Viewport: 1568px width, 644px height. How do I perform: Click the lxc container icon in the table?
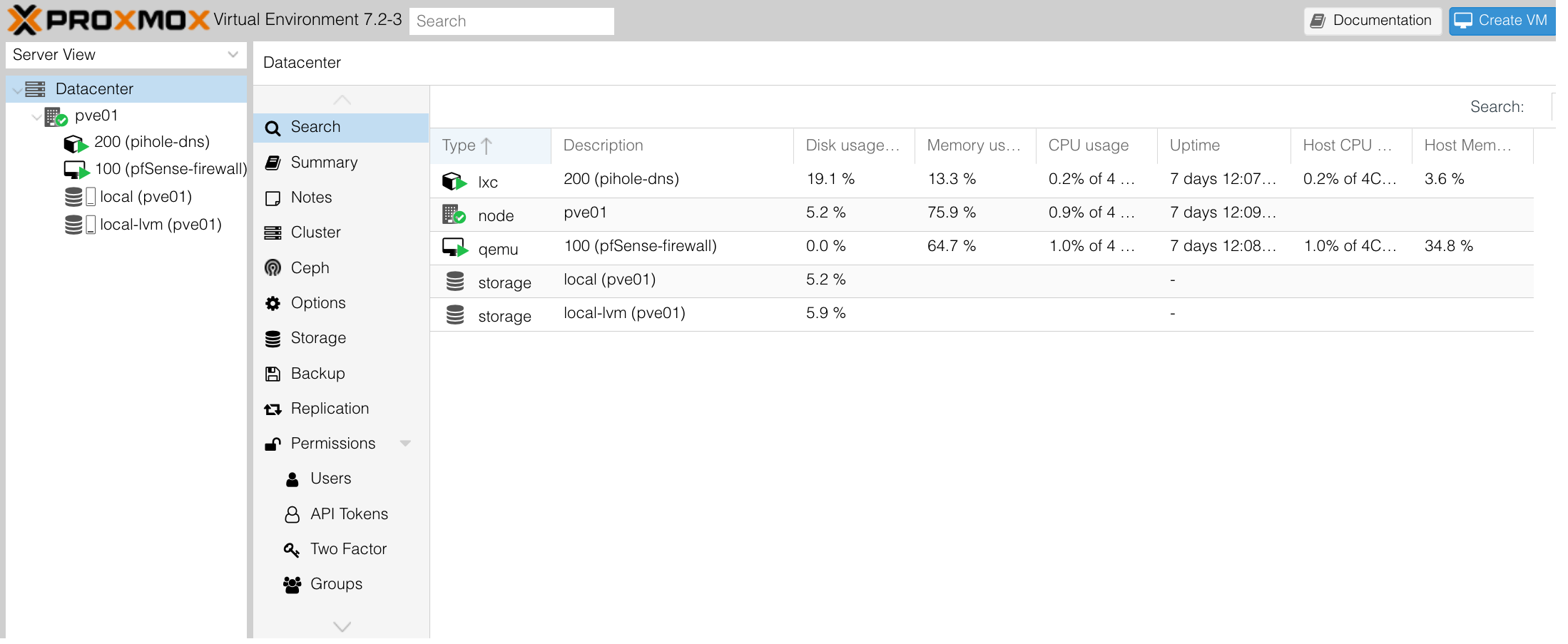point(454,181)
